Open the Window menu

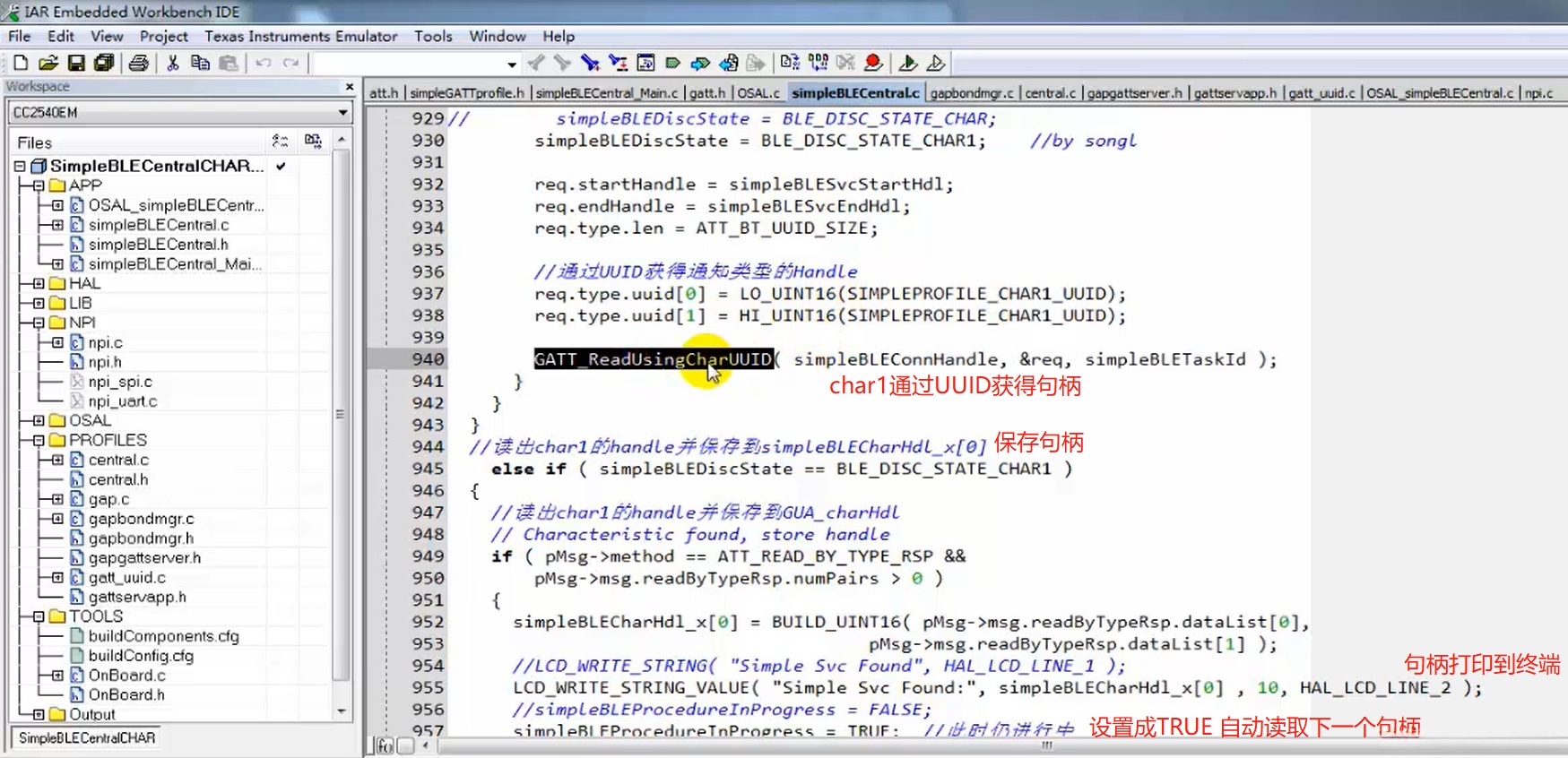[x=498, y=36]
